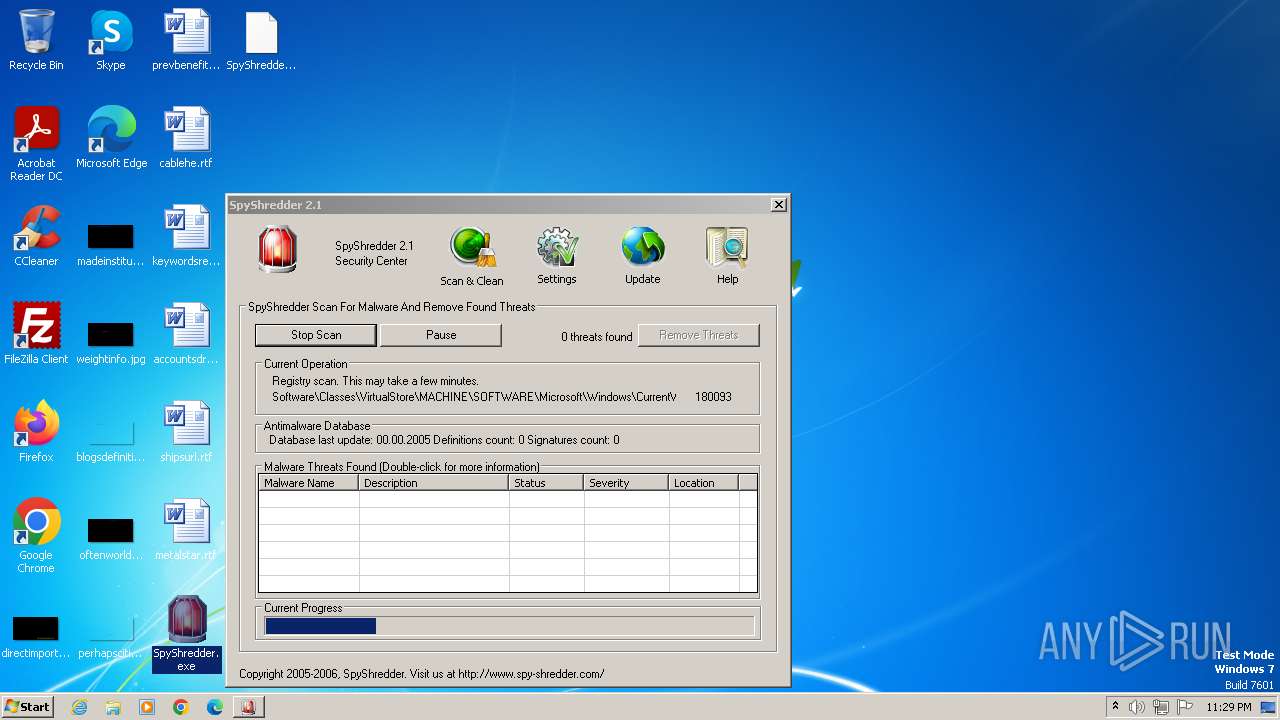Open the clock showing 11:29 PM
The image size is (1280, 720).
click(x=1229, y=707)
